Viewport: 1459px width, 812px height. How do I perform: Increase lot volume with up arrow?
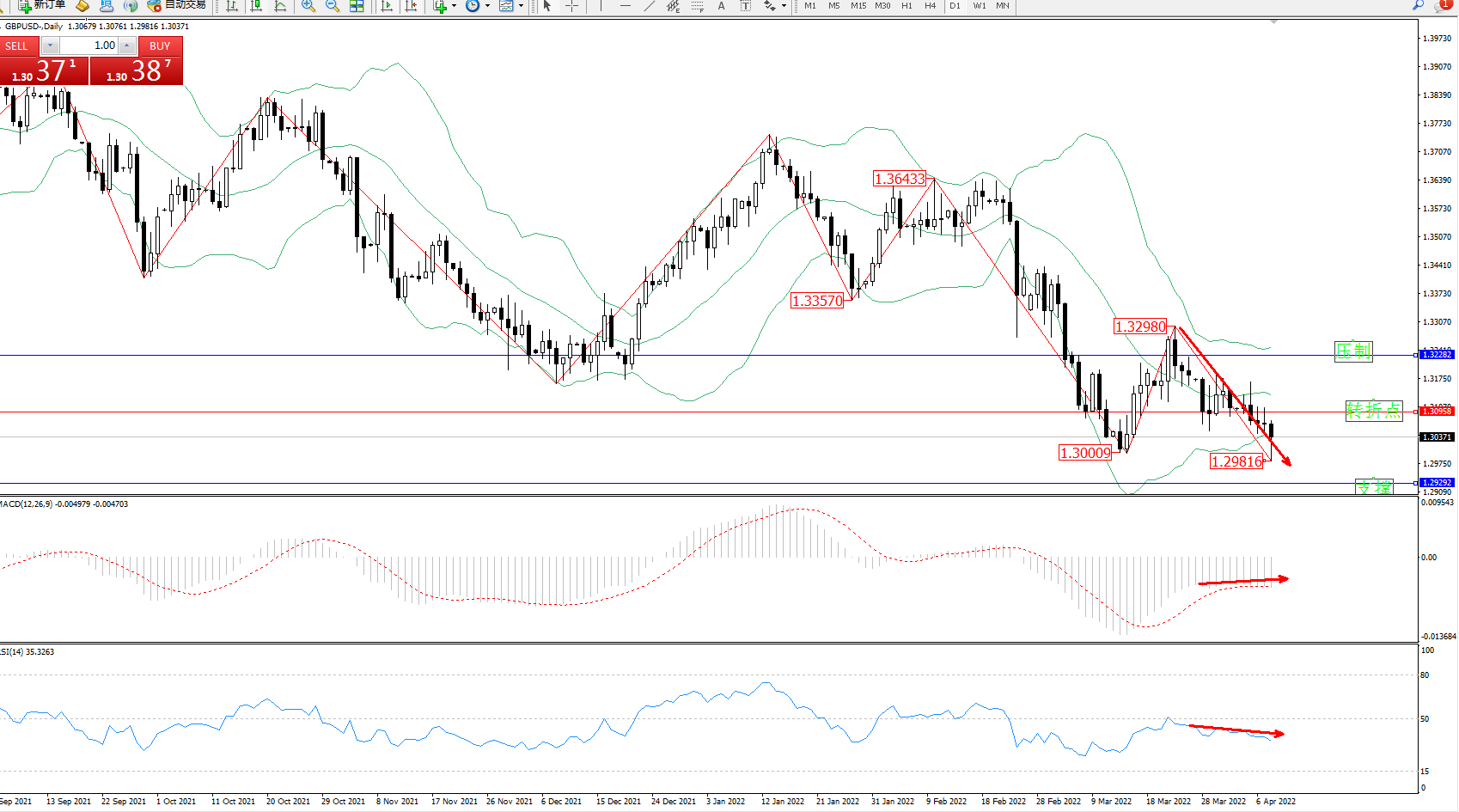point(127,46)
